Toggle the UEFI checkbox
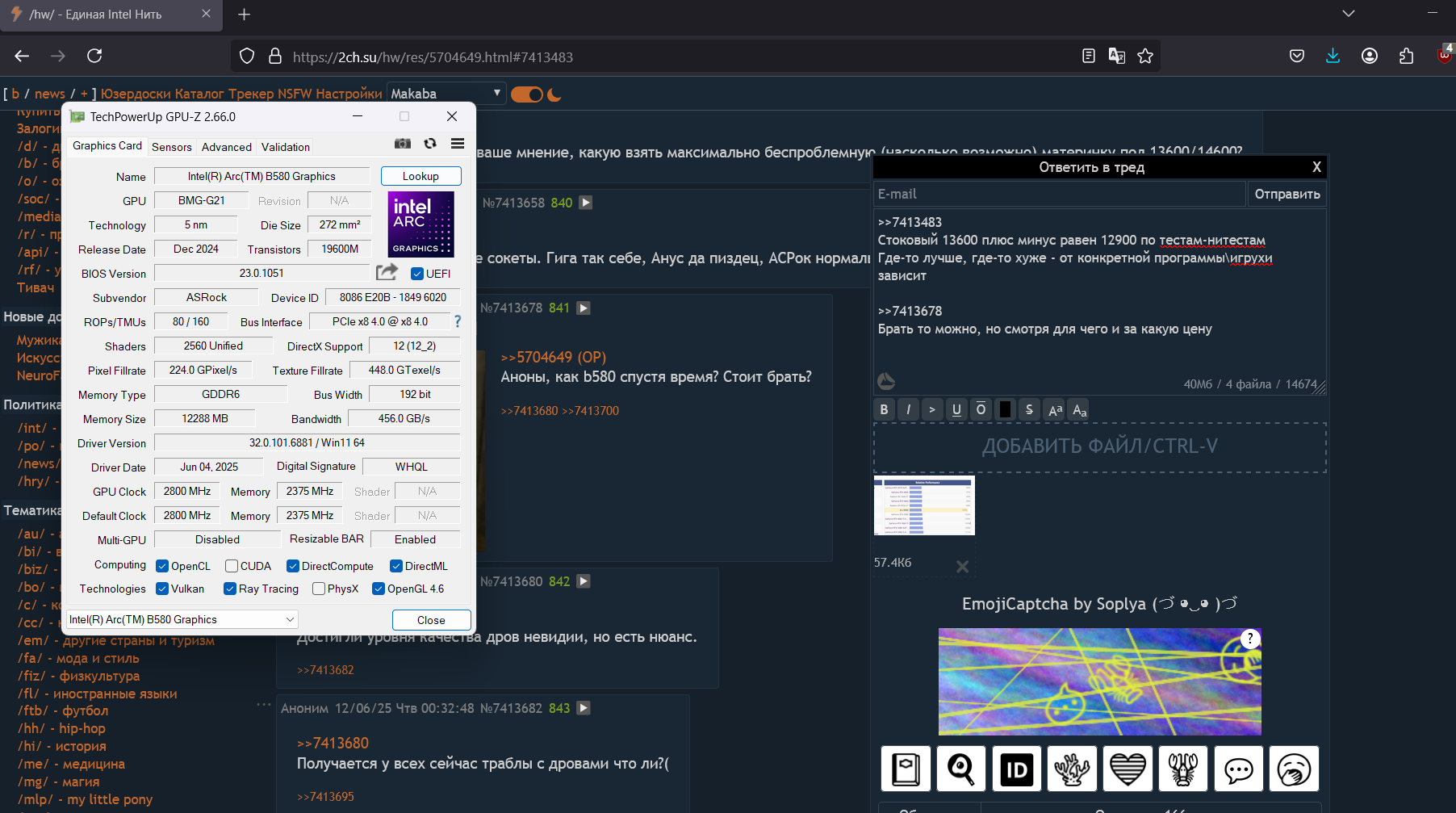Viewport: 1456px width, 813px height. [x=417, y=274]
